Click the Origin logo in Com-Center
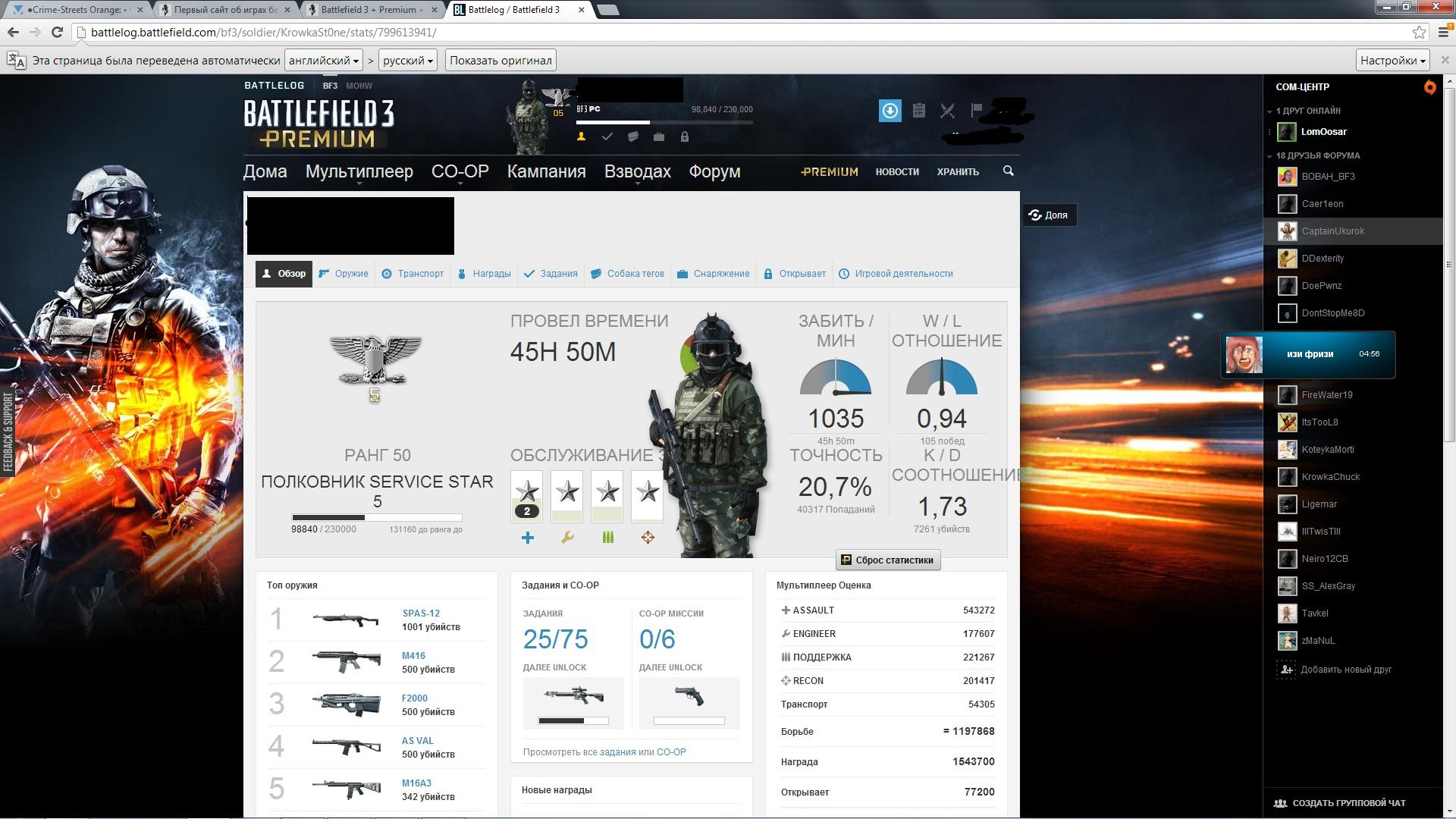 pos(1429,87)
